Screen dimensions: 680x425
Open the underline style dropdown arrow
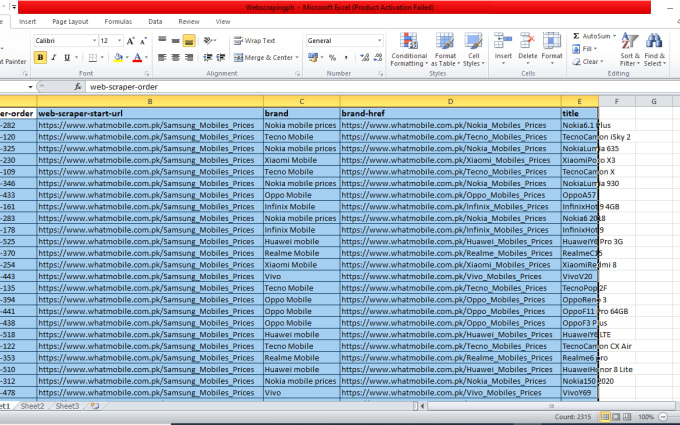(x=77, y=57)
